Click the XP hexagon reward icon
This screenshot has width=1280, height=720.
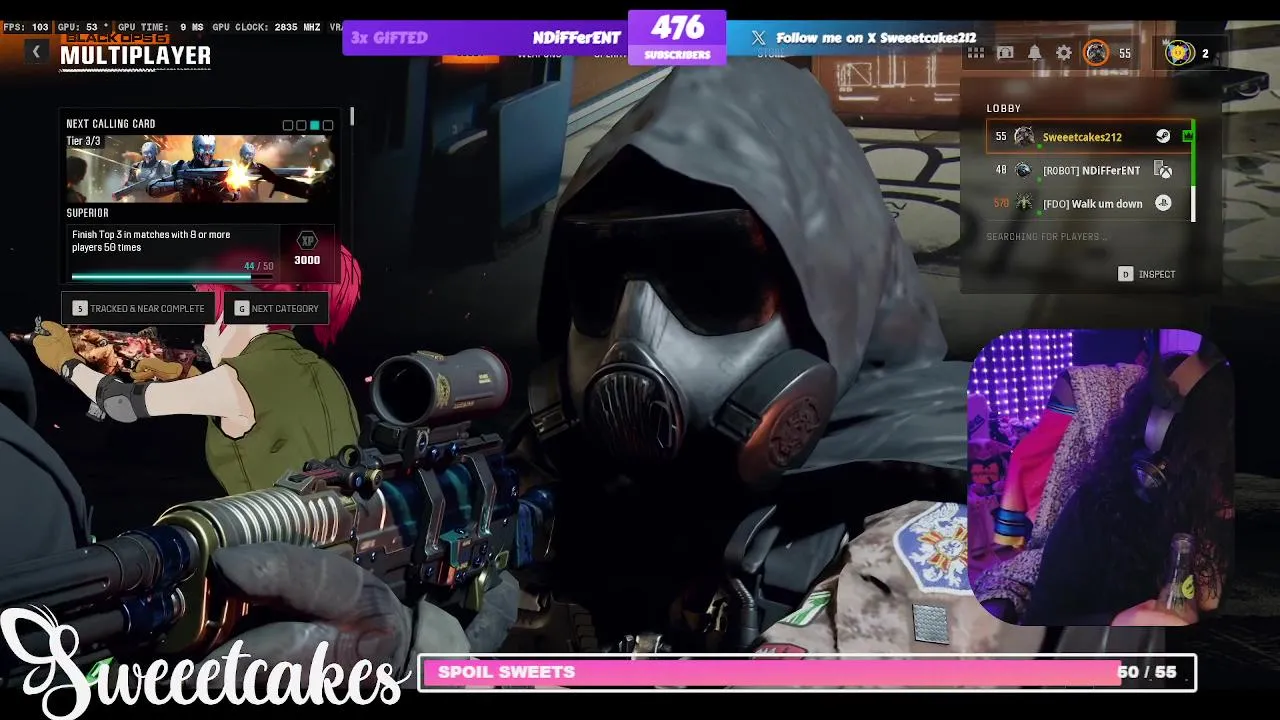coord(307,240)
